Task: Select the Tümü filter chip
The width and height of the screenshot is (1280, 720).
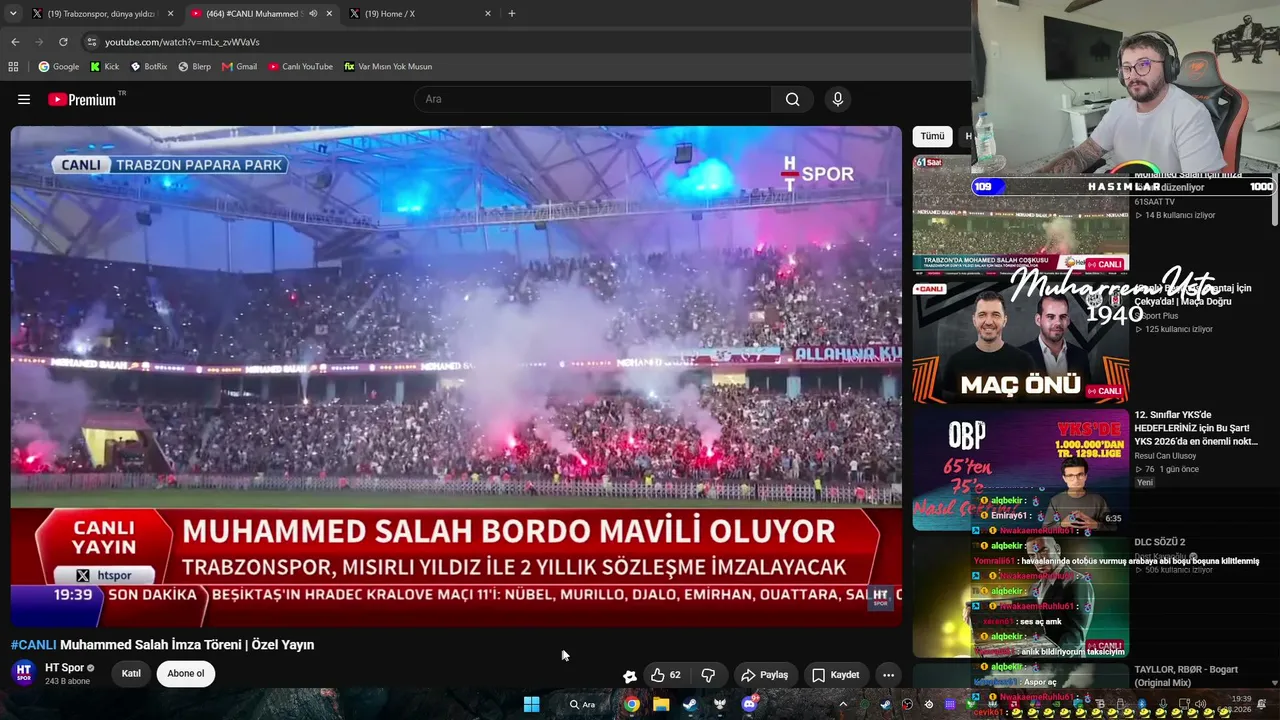Action: point(932,136)
